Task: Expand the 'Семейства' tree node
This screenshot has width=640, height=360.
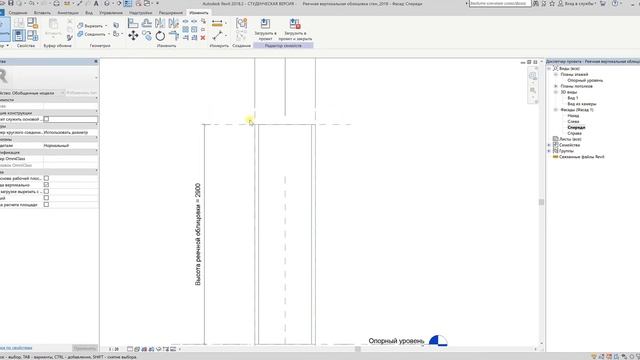Action: [549, 145]
